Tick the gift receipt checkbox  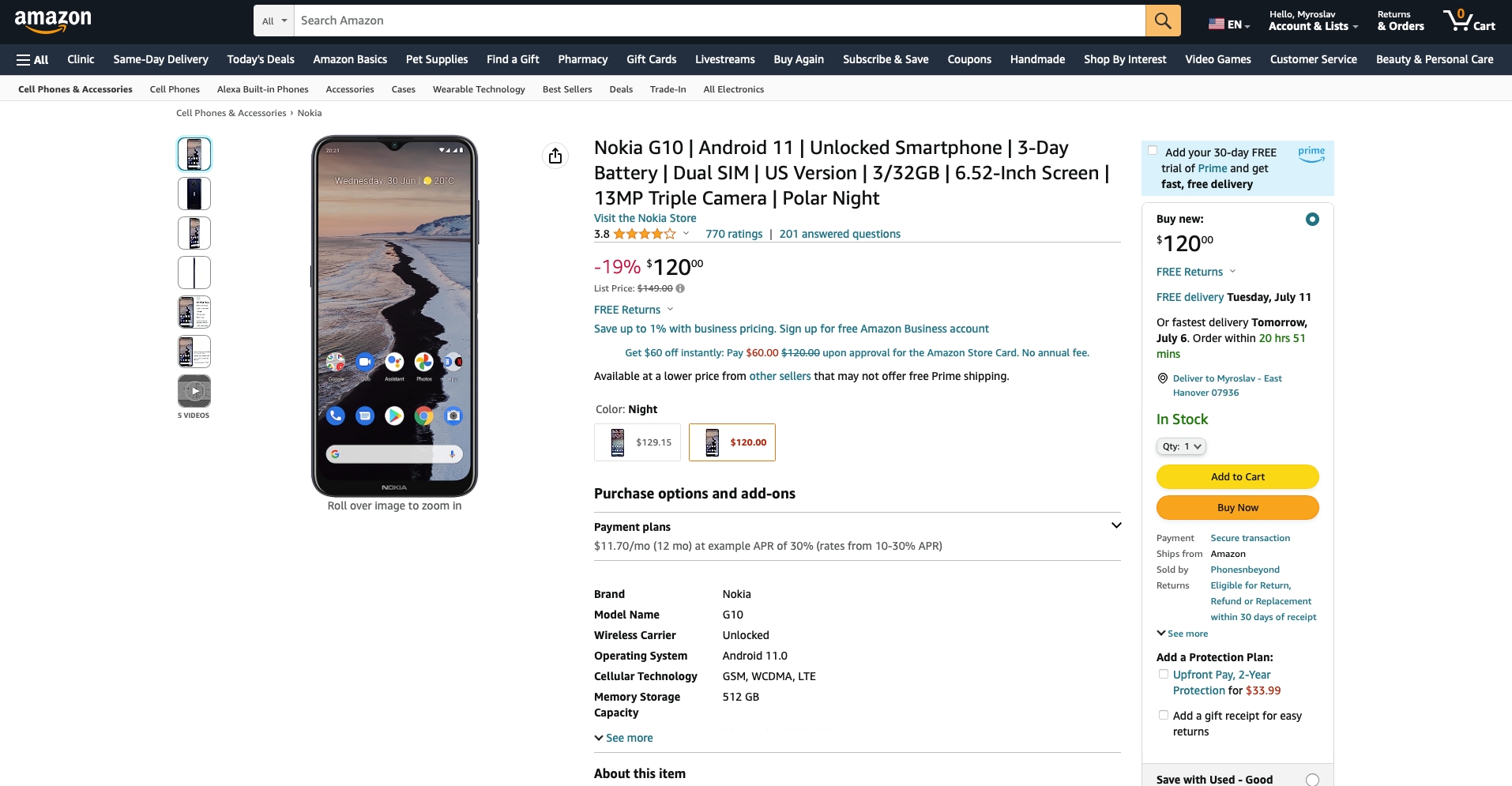[x=1163, y=715]
